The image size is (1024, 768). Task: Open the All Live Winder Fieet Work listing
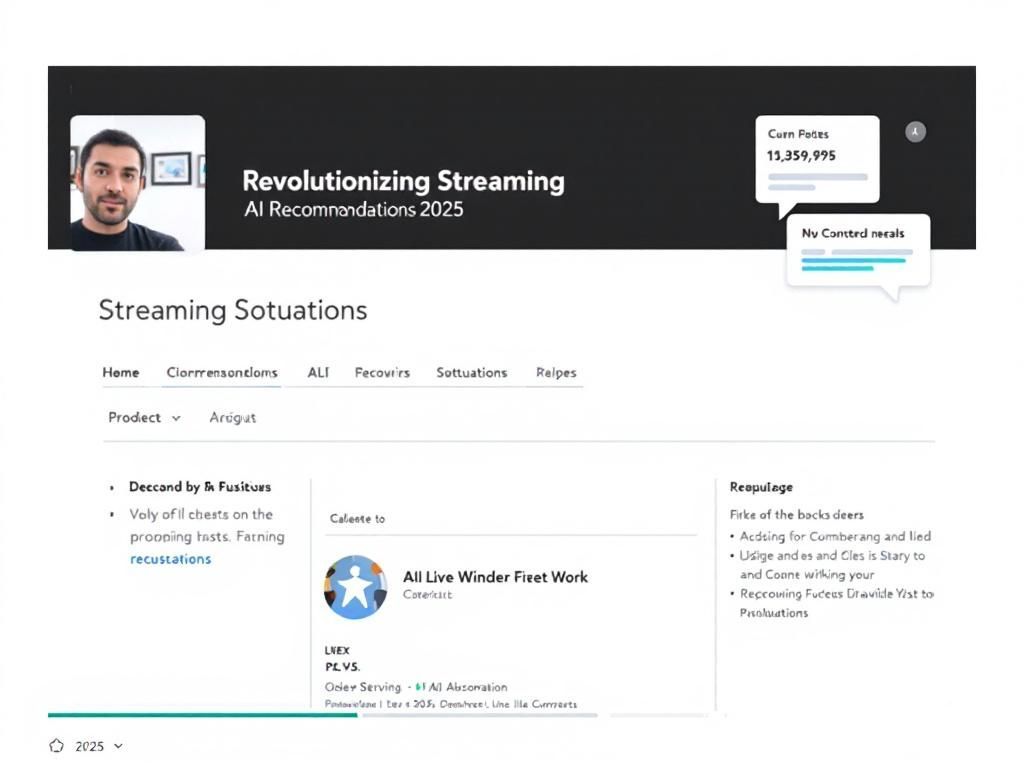pos(494,577)
